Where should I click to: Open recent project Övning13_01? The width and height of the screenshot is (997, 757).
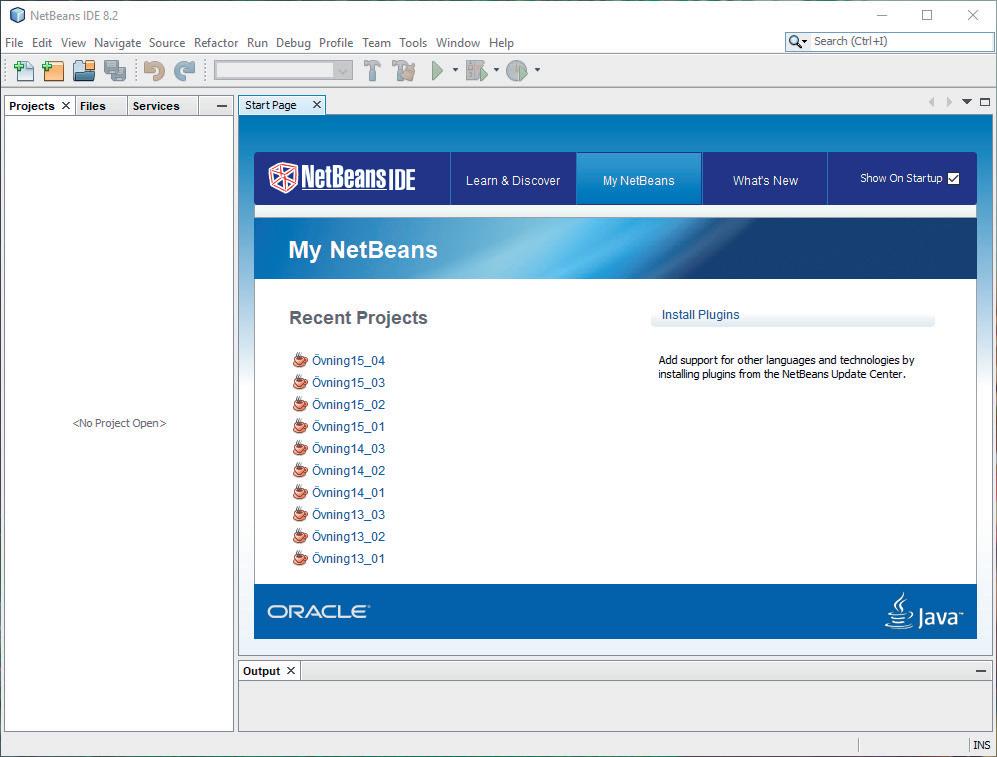[x=348, y=559]
